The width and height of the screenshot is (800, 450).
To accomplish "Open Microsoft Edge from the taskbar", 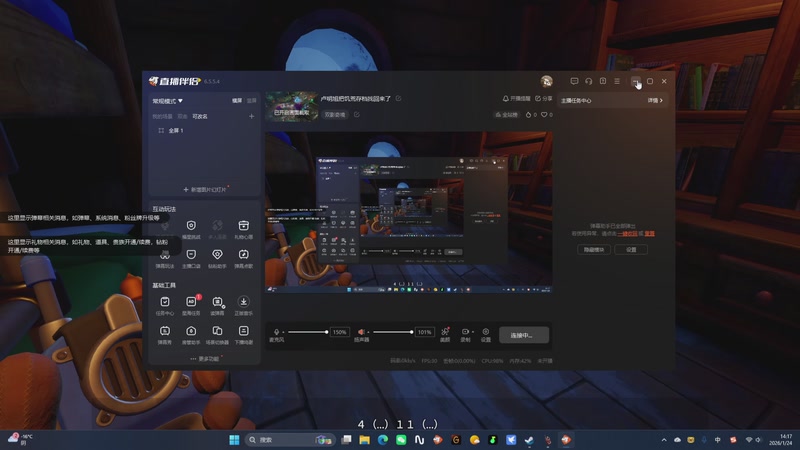I will point(383,440).
